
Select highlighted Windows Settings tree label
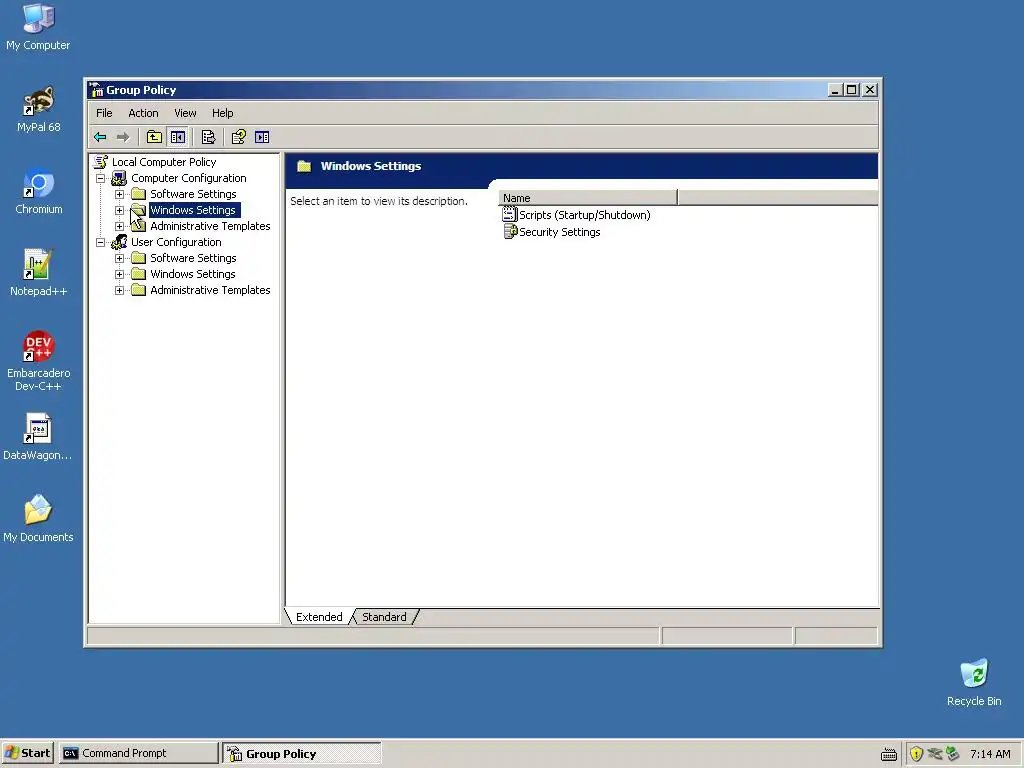coord(195,210)
